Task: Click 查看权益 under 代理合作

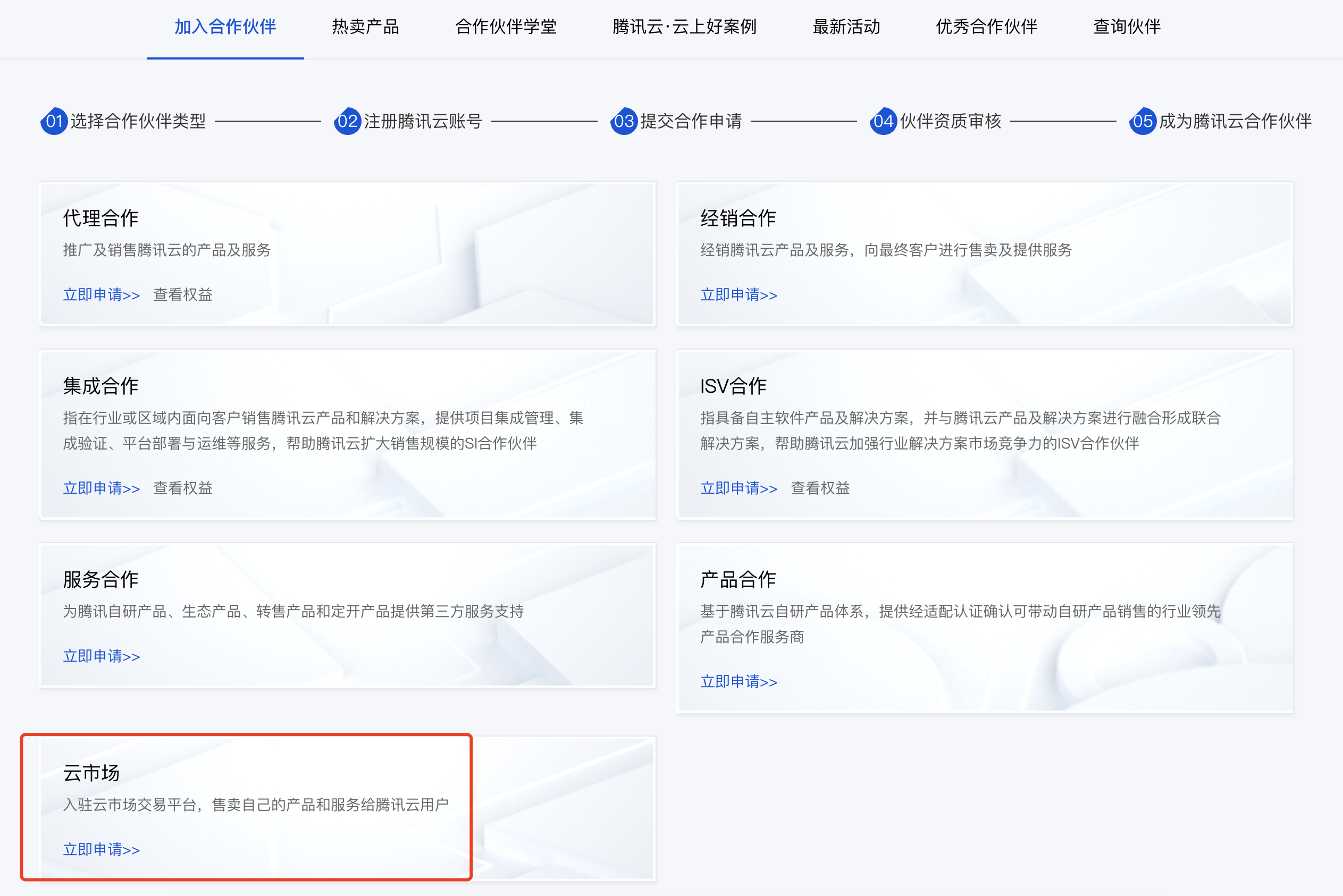Action: pyautogui.click(x=183, y=295)
